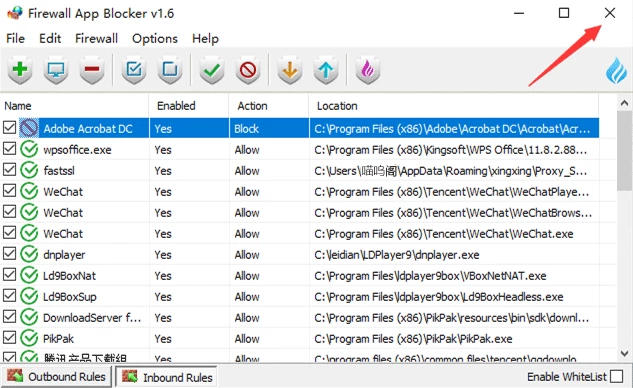
Task: Toggle the Adobe Acrobat DC checkbox
Action: click(9, 128)
